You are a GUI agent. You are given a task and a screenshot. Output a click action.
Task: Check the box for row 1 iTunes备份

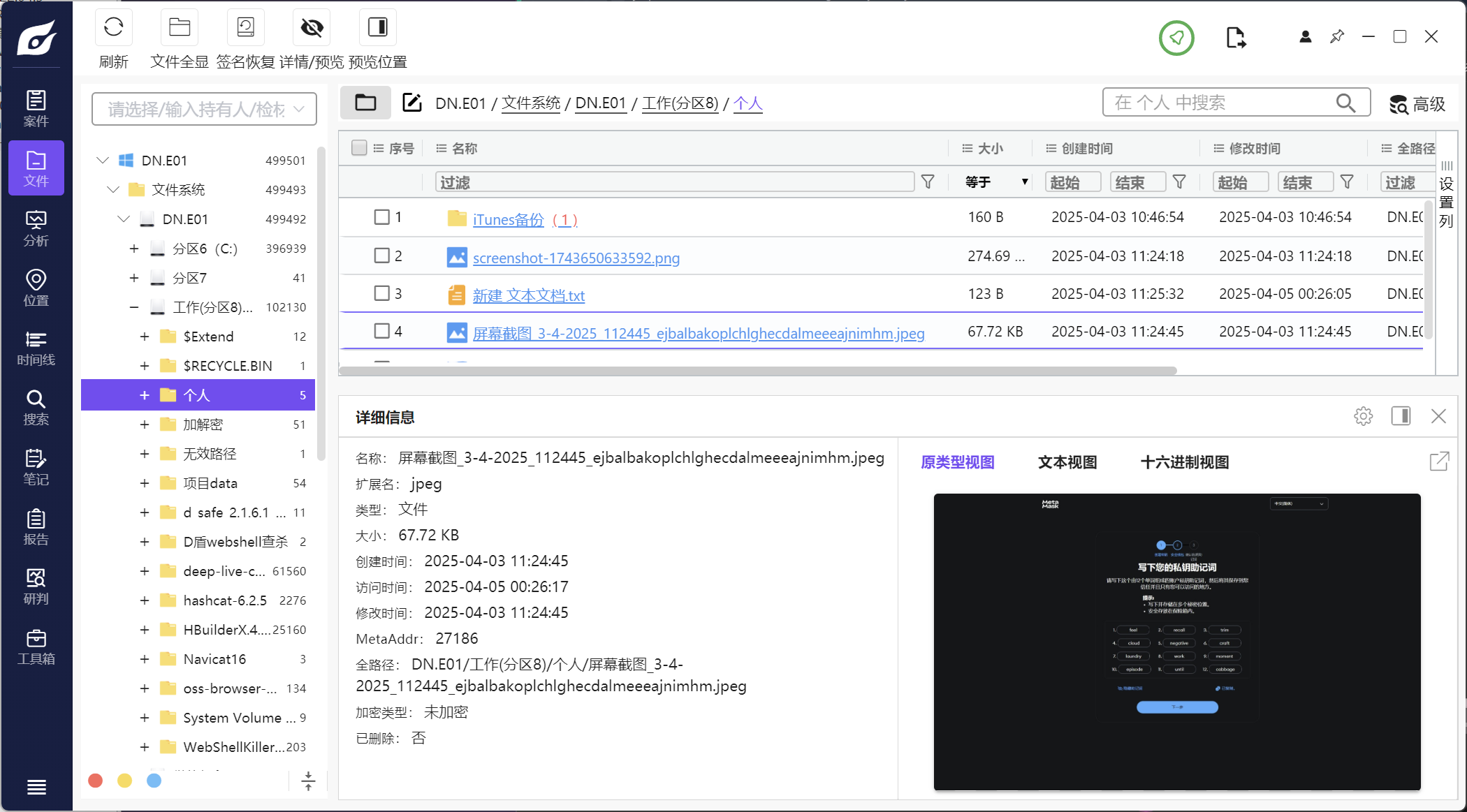pos(381,217)
